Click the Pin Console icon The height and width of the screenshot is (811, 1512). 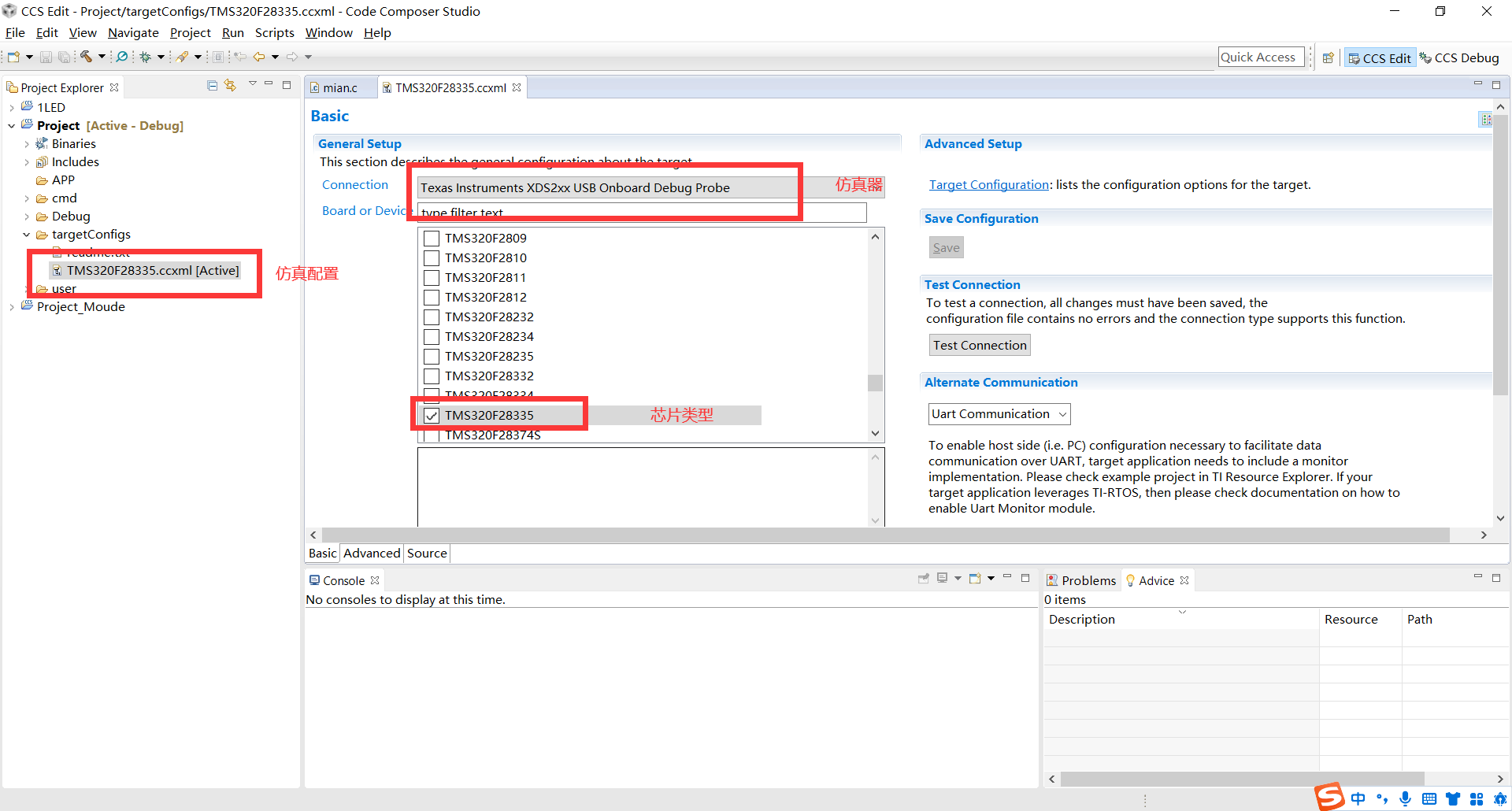coord(924,578)
